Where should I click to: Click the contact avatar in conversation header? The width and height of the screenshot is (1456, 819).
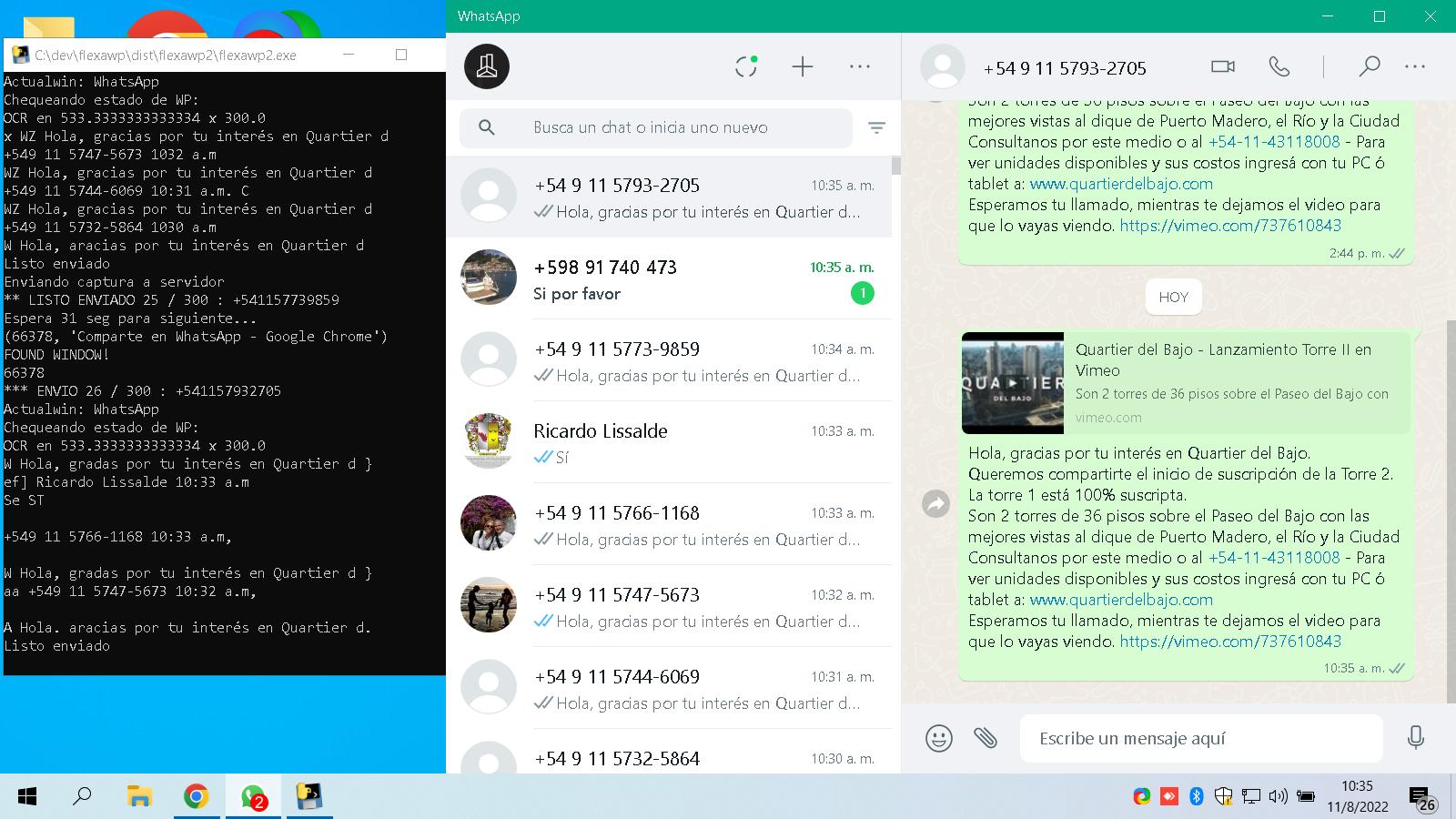click(x=943, y=66)
